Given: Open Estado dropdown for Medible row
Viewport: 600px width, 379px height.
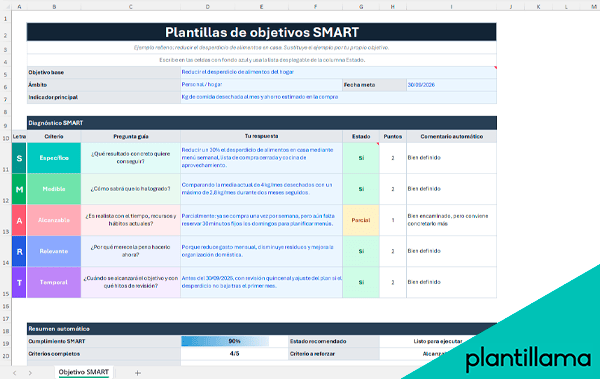Looking at the screenshot, I should pos(361,189).
